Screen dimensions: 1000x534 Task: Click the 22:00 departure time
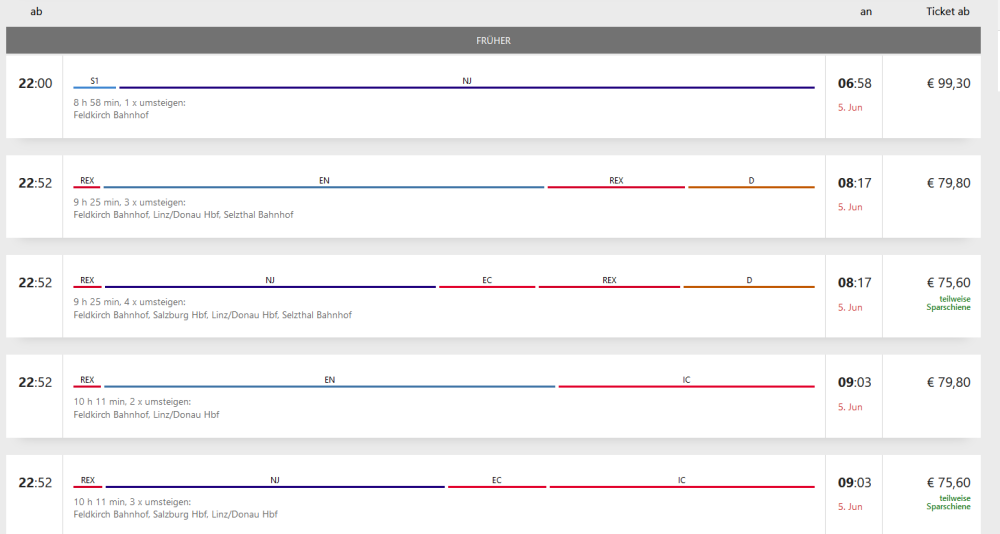point(35,83)
